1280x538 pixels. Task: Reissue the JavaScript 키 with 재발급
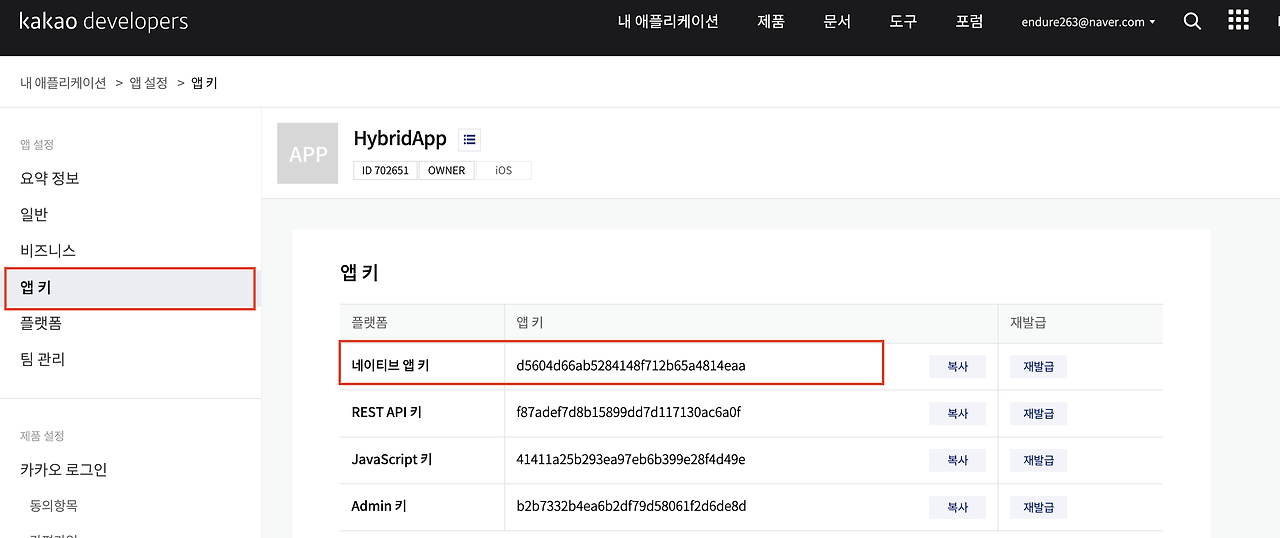coord(1038,460)
